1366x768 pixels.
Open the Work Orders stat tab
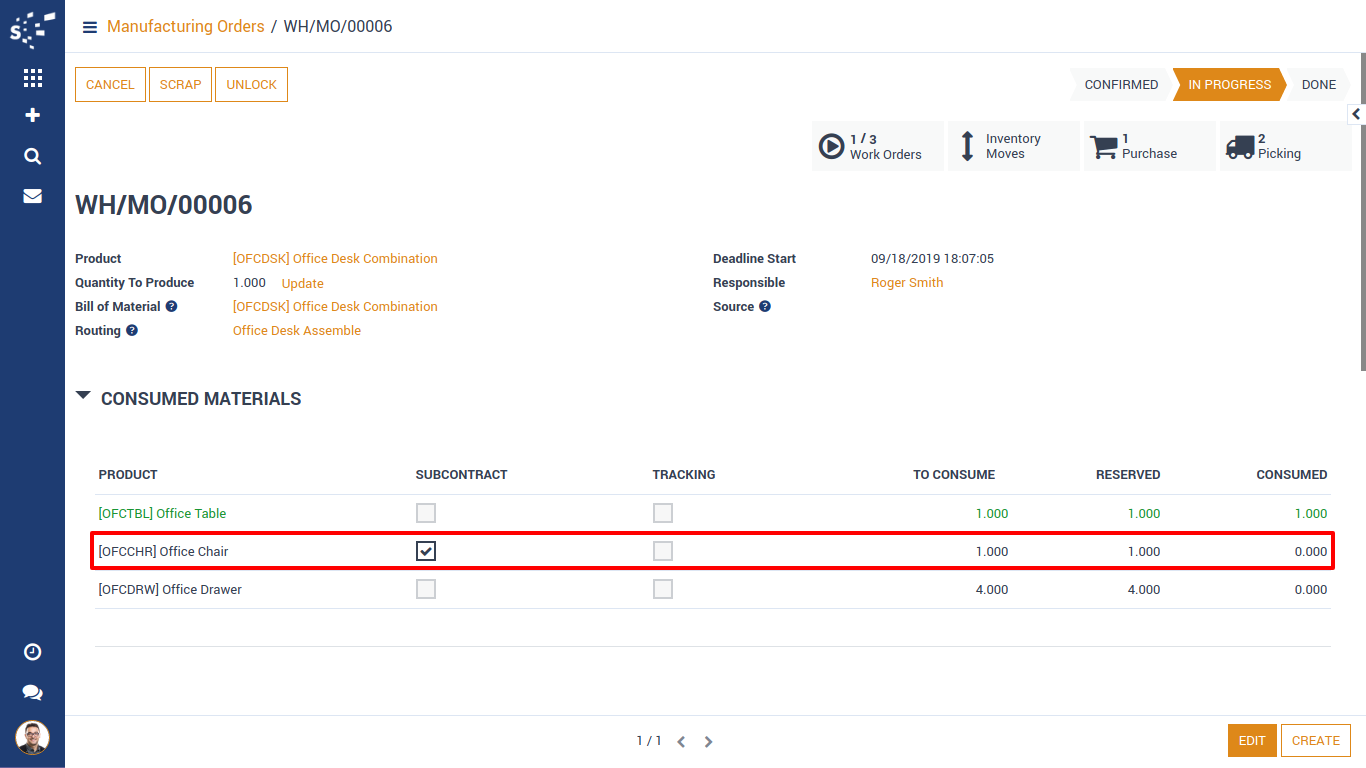(877, 147)
